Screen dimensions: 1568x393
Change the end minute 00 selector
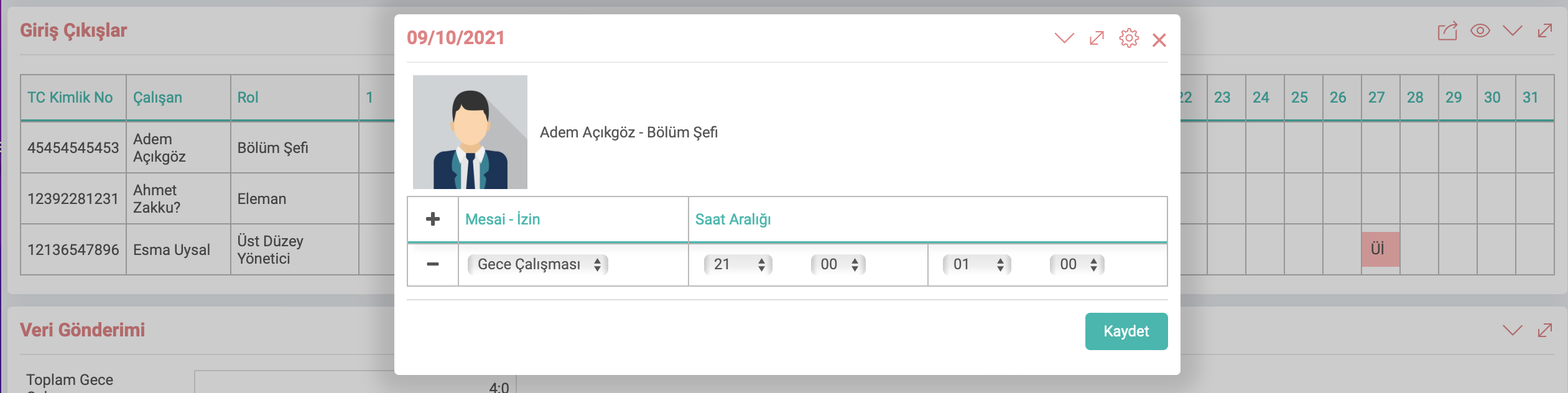(x=1077, y=264)
